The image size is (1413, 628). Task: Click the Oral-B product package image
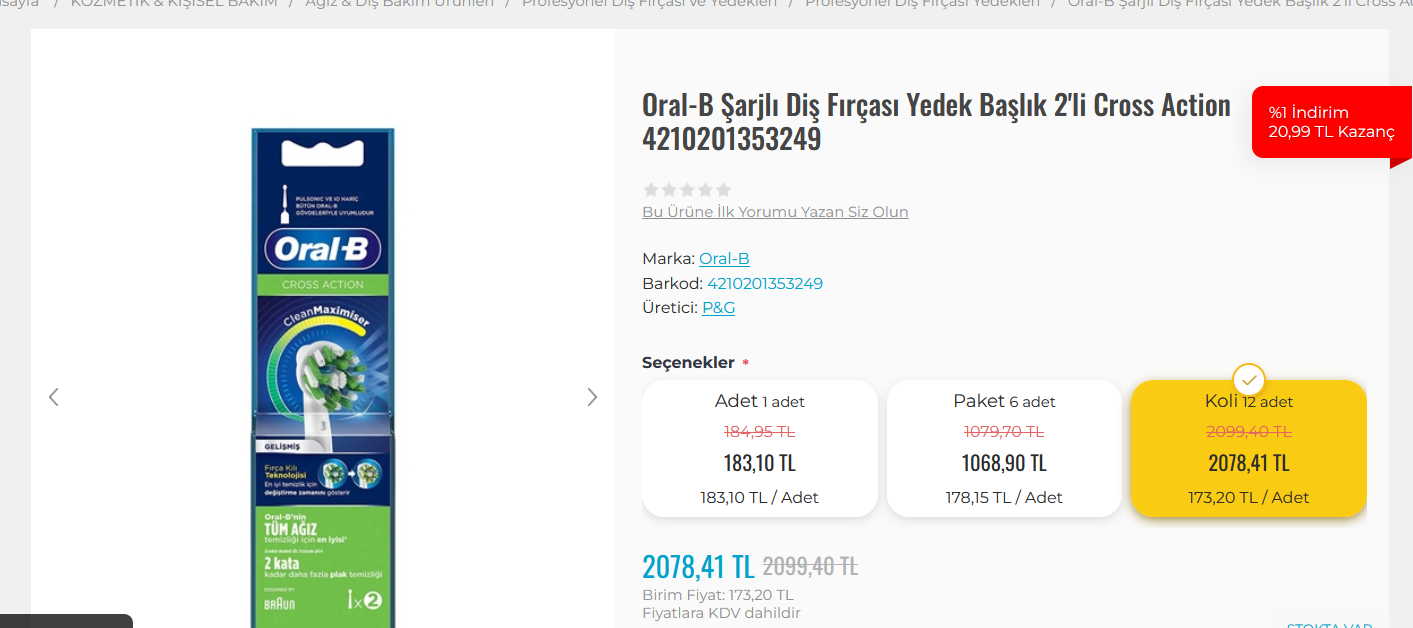click(323, 377)
